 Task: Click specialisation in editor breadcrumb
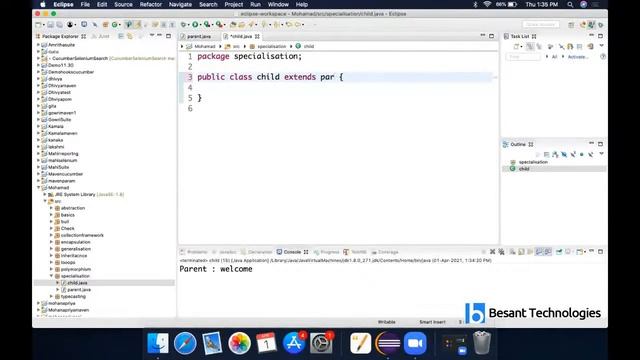[271, 47]
